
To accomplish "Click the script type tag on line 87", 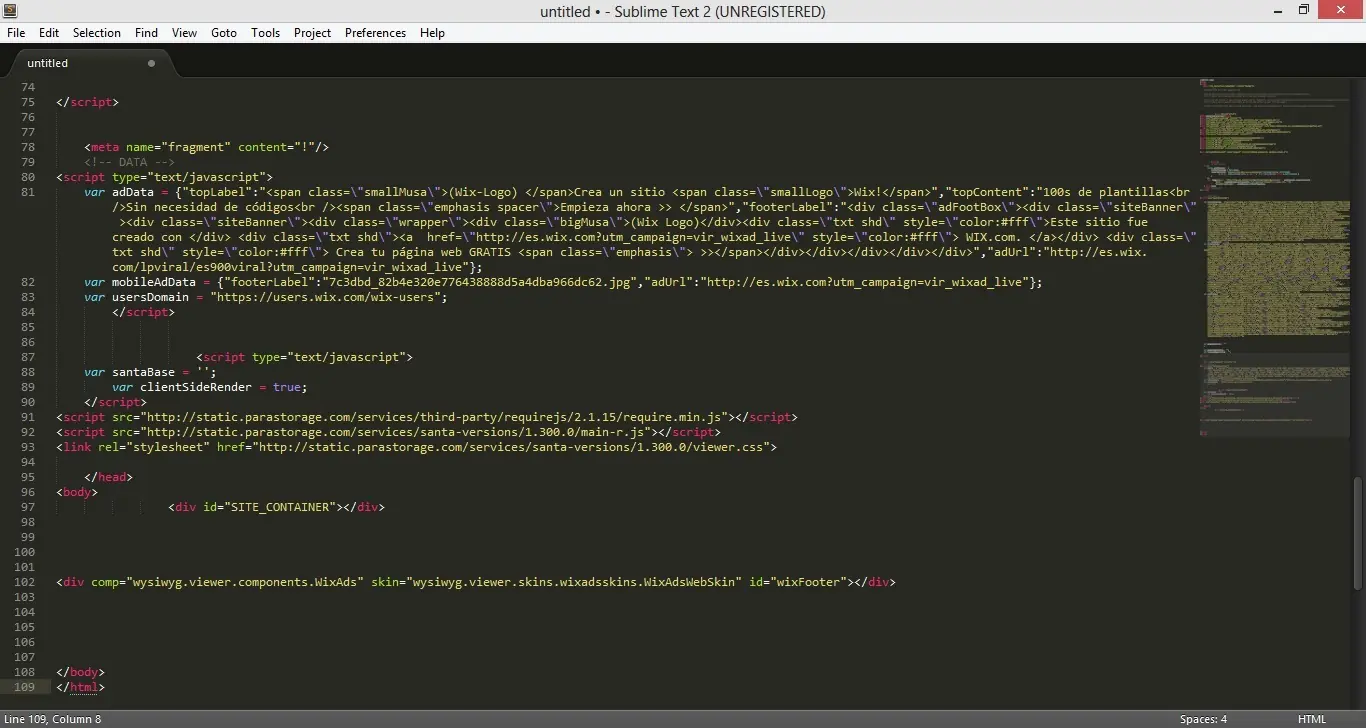I will [305, 357].
